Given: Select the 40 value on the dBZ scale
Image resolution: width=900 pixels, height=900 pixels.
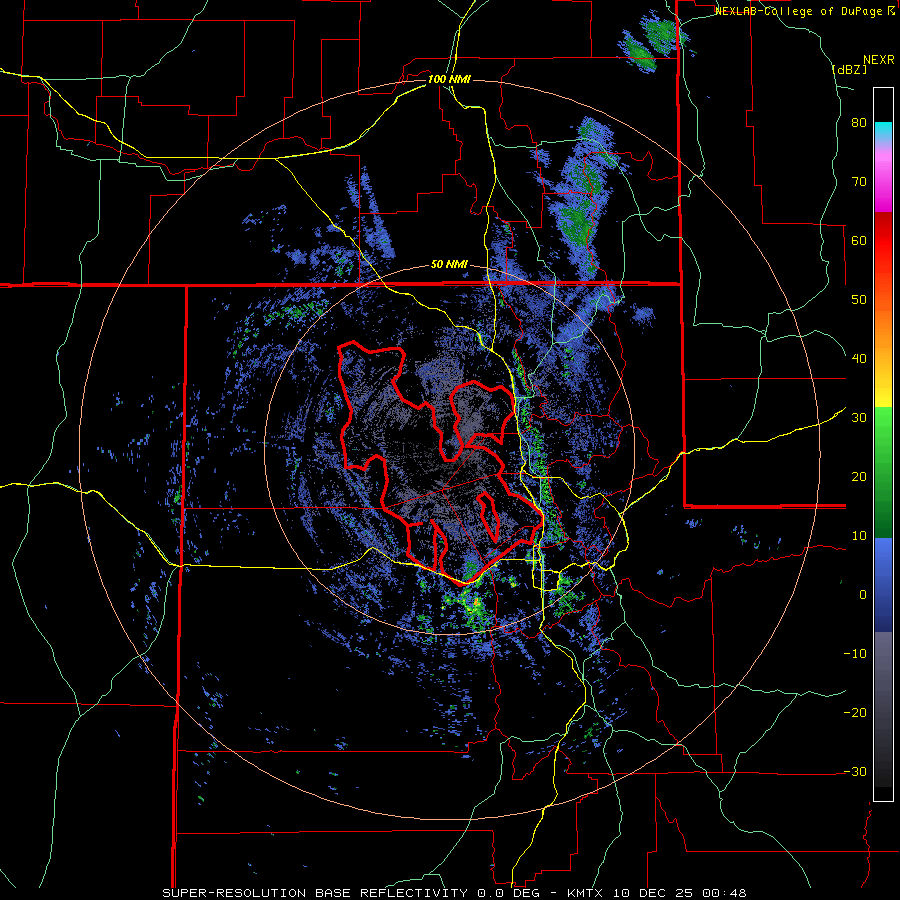Looking at the screenshot, I should [x=859, y=359].
